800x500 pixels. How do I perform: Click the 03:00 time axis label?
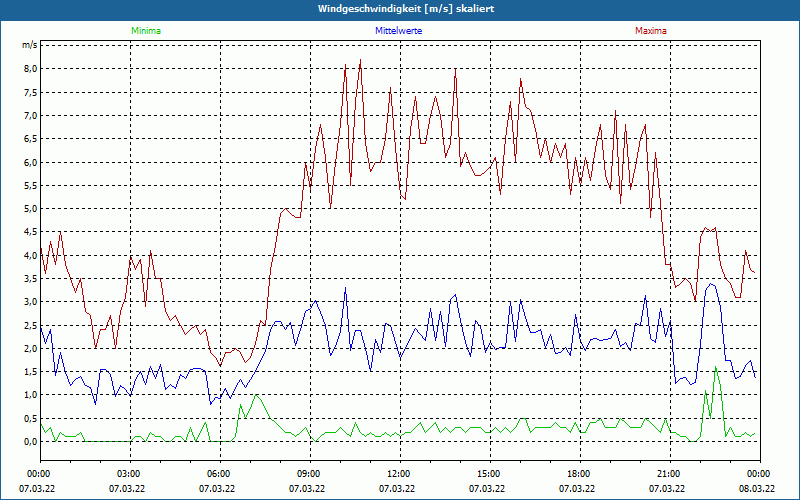coord(128,473)
